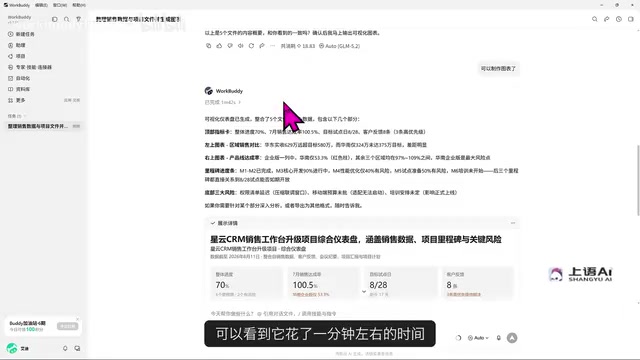Expand the 任务 list arrow in the sidebar

coord(25,116)
